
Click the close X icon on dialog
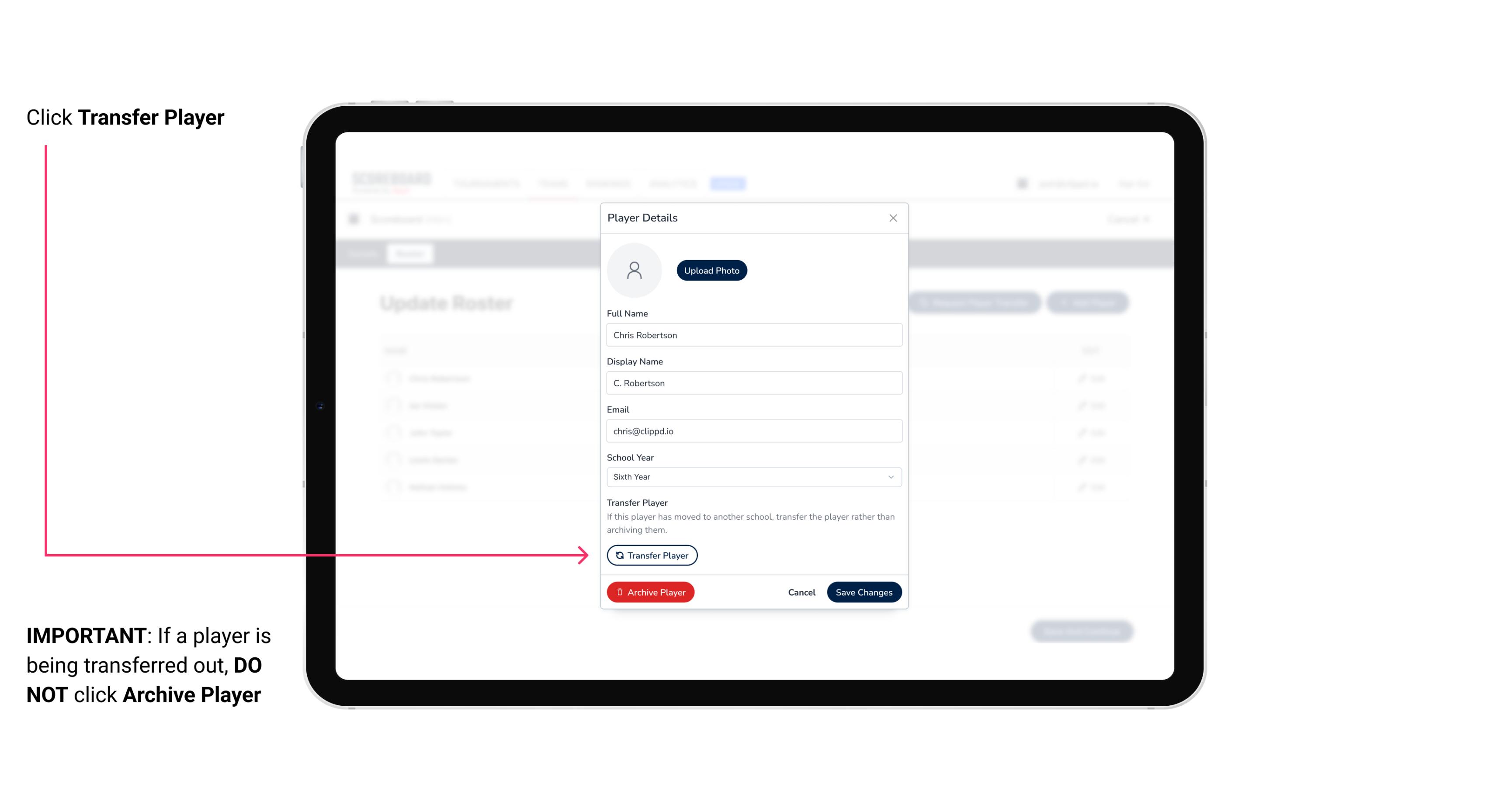tap(893, 218)
